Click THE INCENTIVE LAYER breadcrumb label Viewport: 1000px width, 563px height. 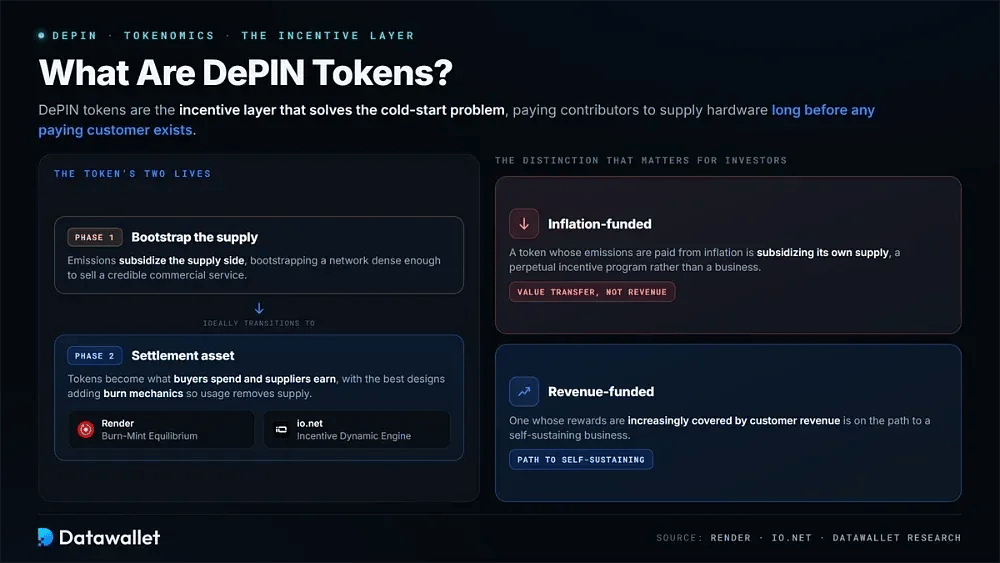pyautogui.click(x=328, y=36)
